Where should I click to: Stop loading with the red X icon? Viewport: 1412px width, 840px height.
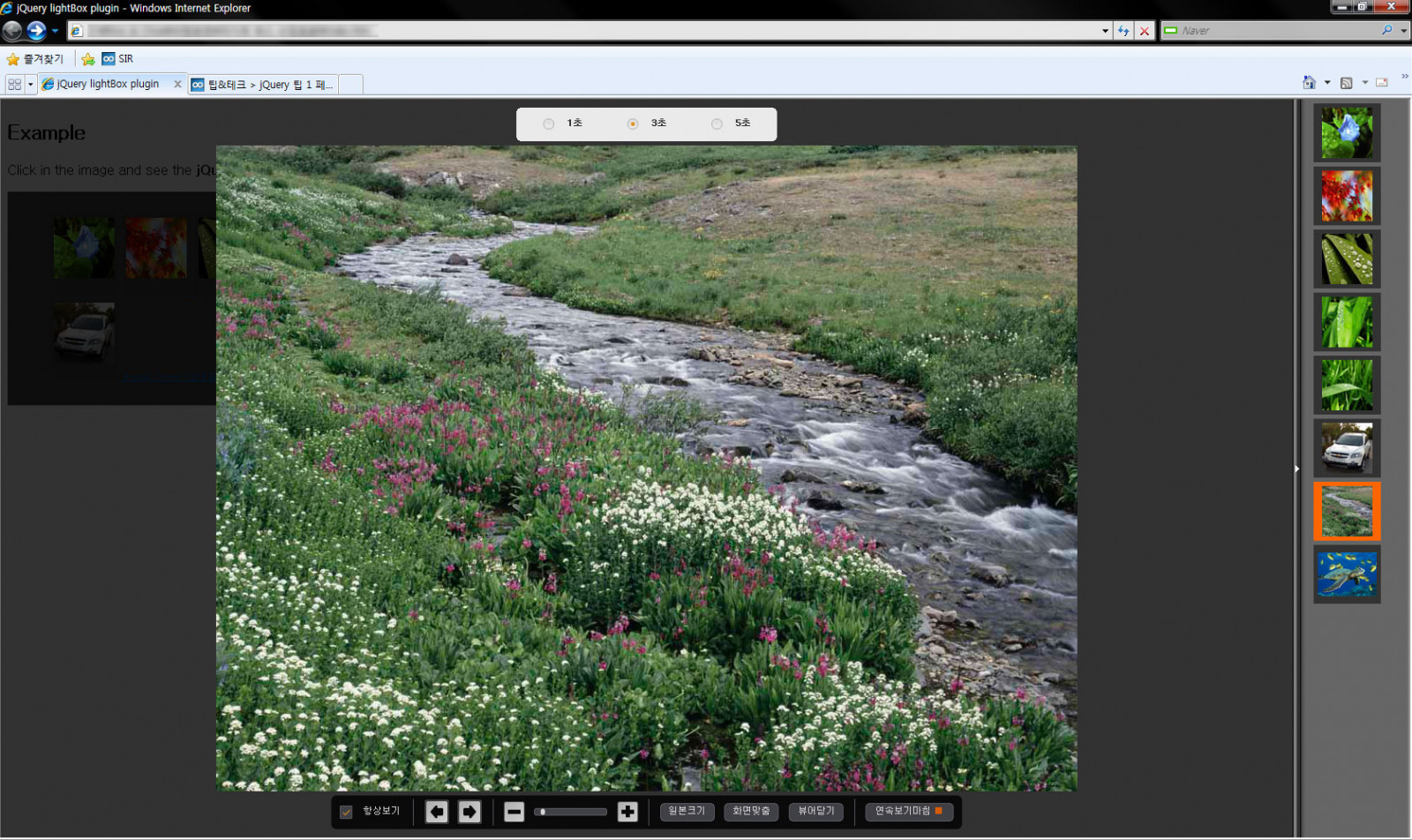1145,31
